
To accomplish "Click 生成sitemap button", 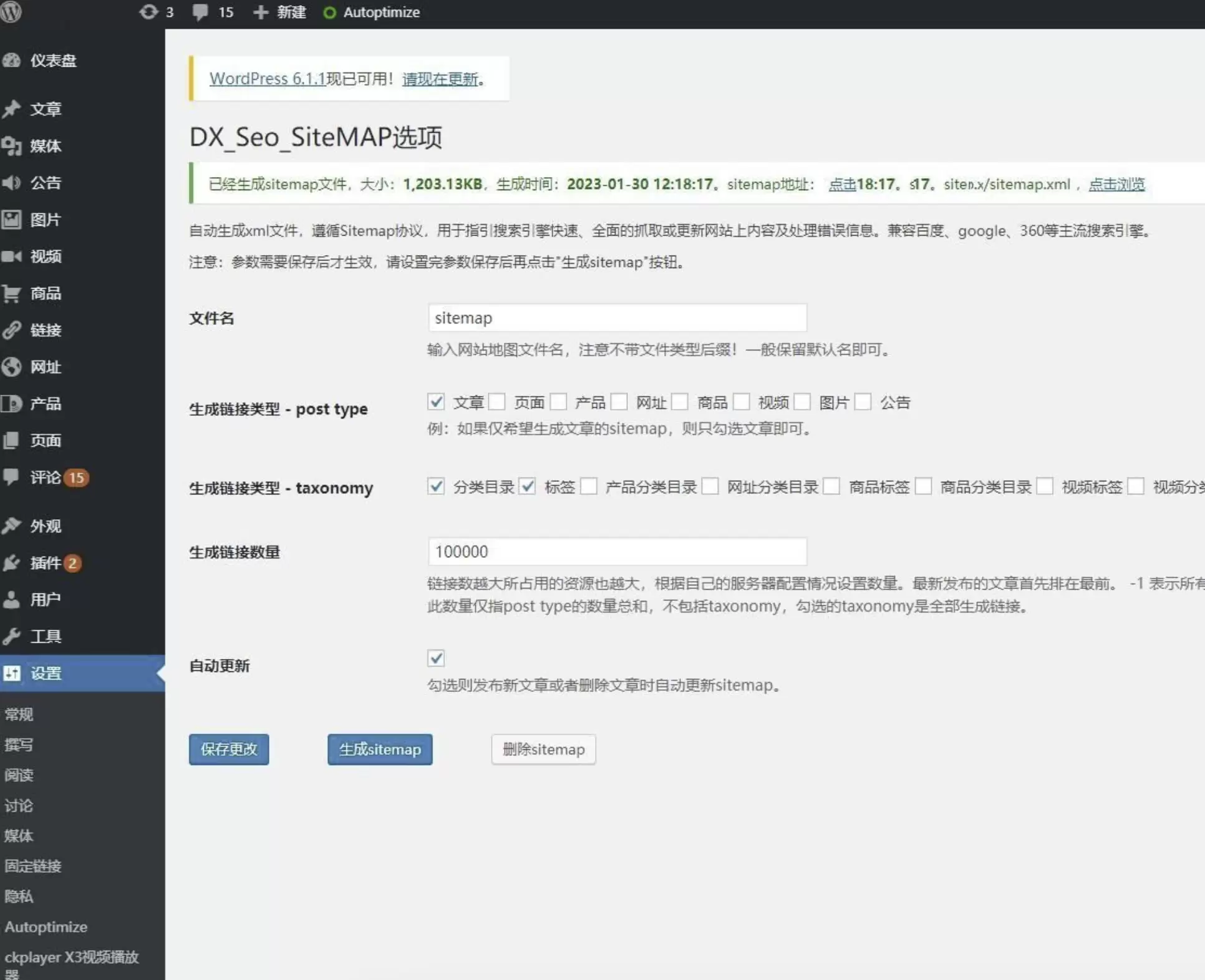I will tap(380, 749).
